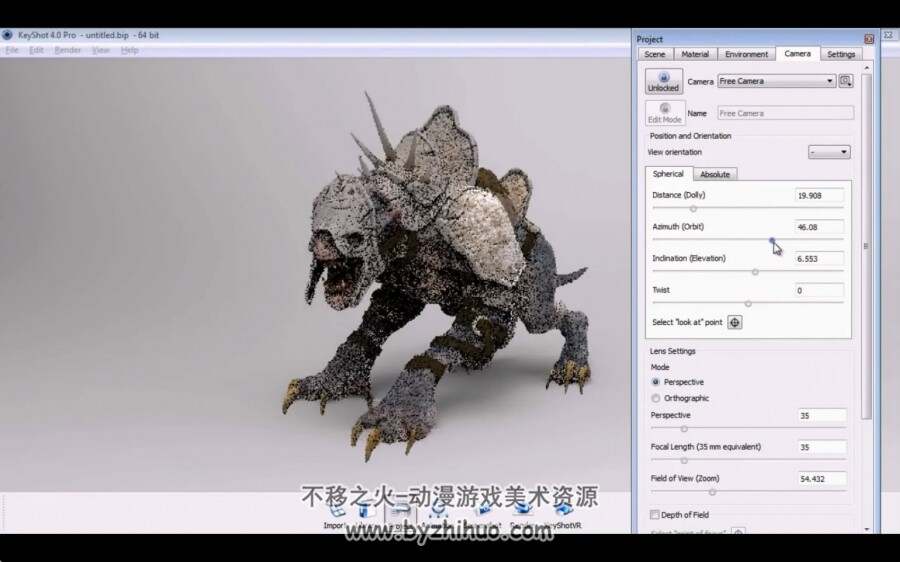
Task: Click the Project panel scrollbar up arrow
Action: [x=867, y=68]
